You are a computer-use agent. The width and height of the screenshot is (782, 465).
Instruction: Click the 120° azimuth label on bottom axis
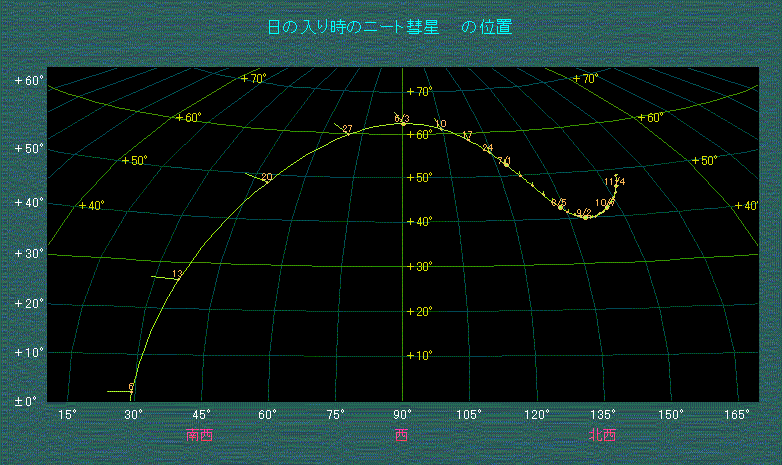(537, 415)
